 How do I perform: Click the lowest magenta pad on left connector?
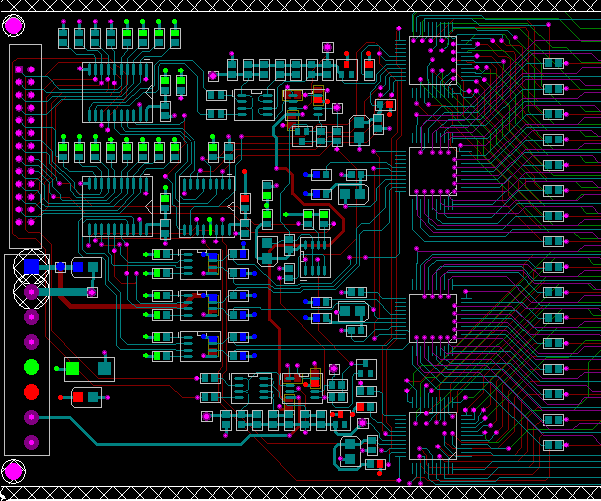31,442
